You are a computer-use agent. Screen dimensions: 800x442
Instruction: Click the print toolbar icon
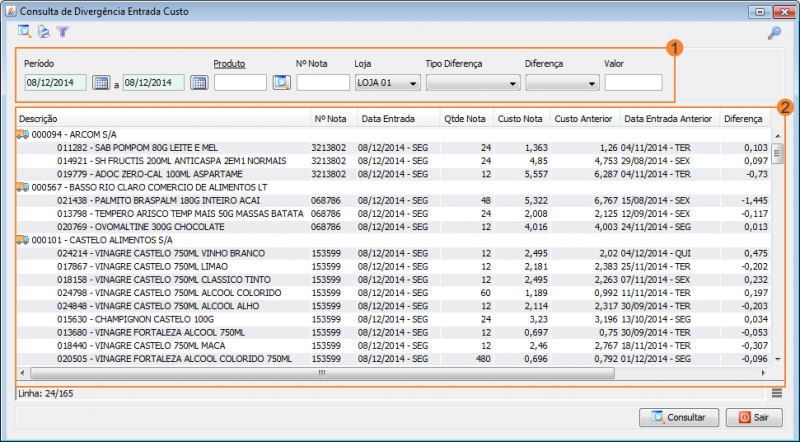[x=44, y=32]
